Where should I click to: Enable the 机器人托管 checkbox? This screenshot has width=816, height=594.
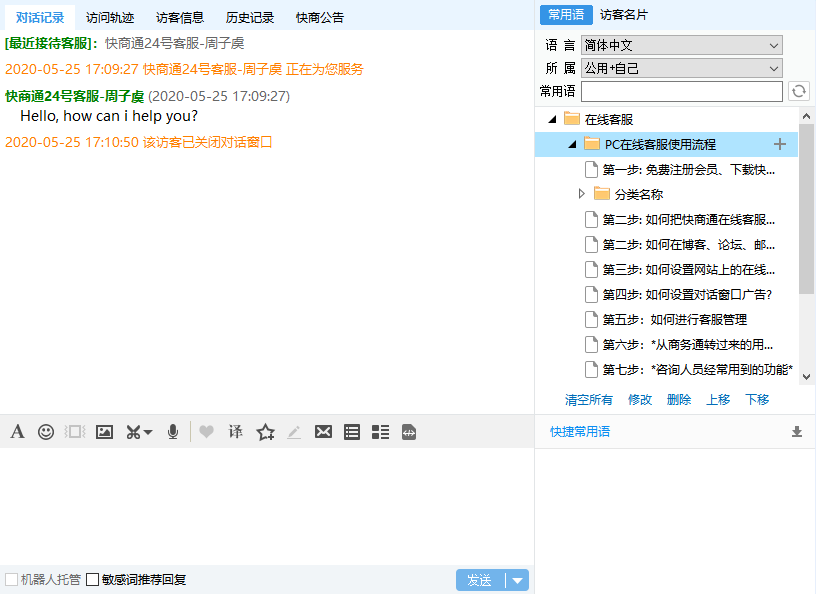[12, 579]
